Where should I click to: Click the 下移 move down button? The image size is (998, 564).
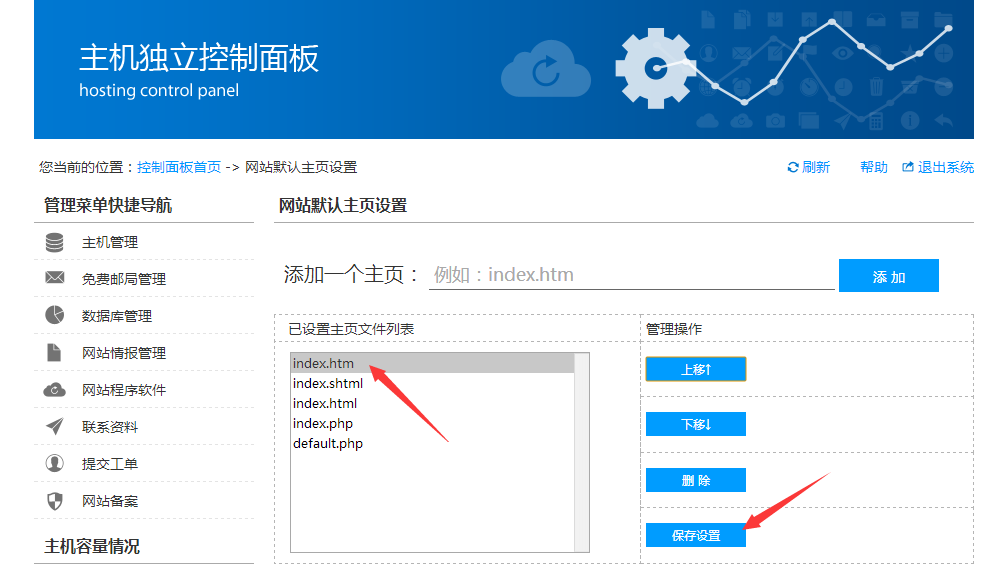click(695, 425)
